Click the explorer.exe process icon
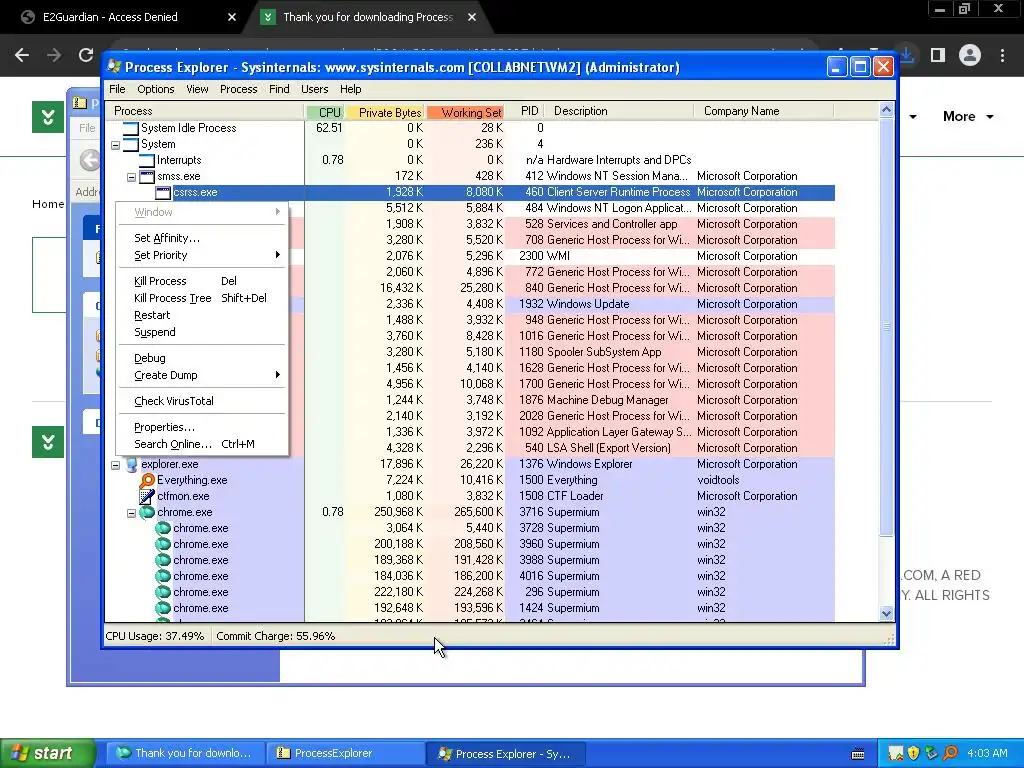Image resolution: width=1024 pixels, height=768 pixels. click(x=131, y=464)
